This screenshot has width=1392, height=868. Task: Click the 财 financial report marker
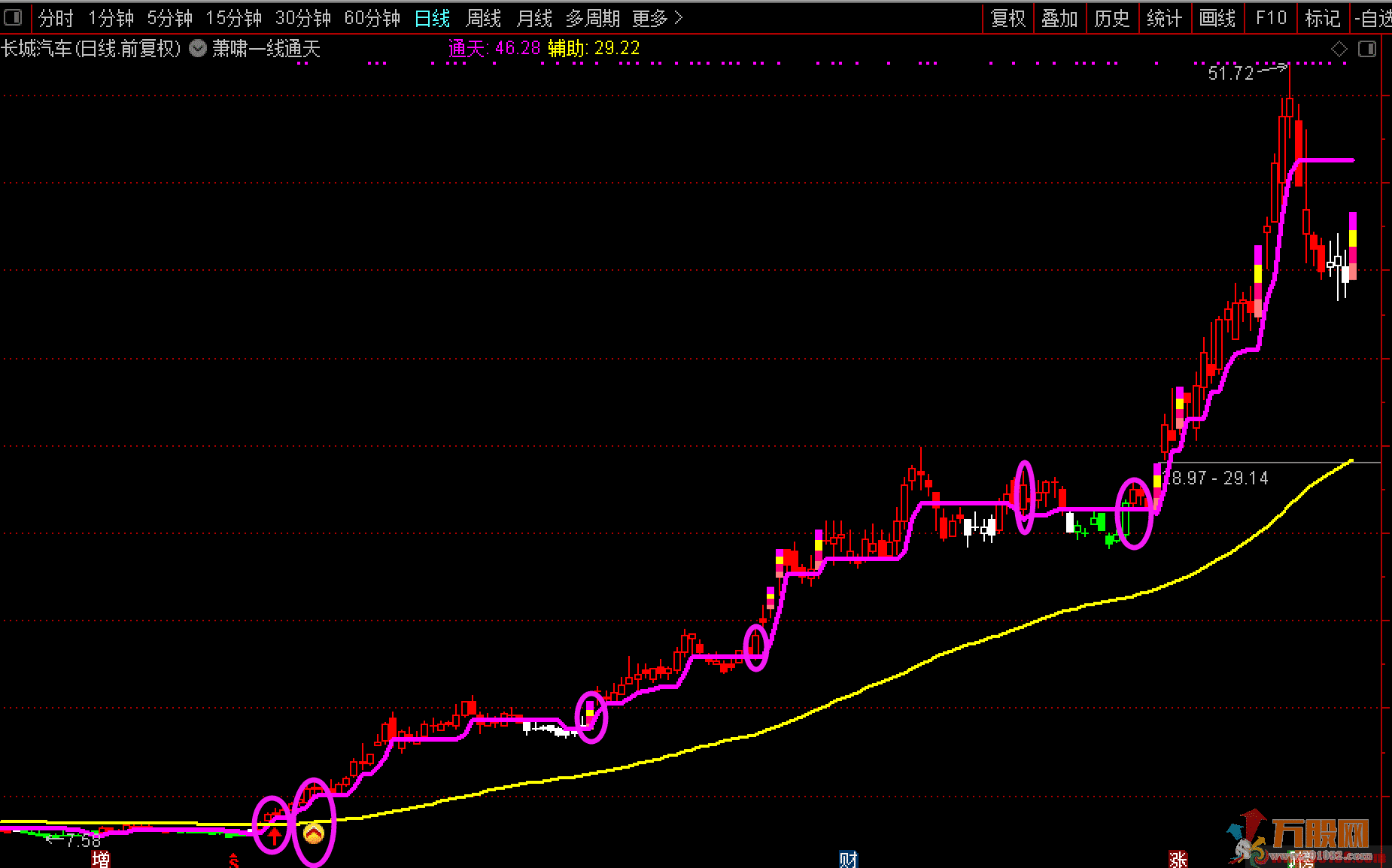coord(848,859)
